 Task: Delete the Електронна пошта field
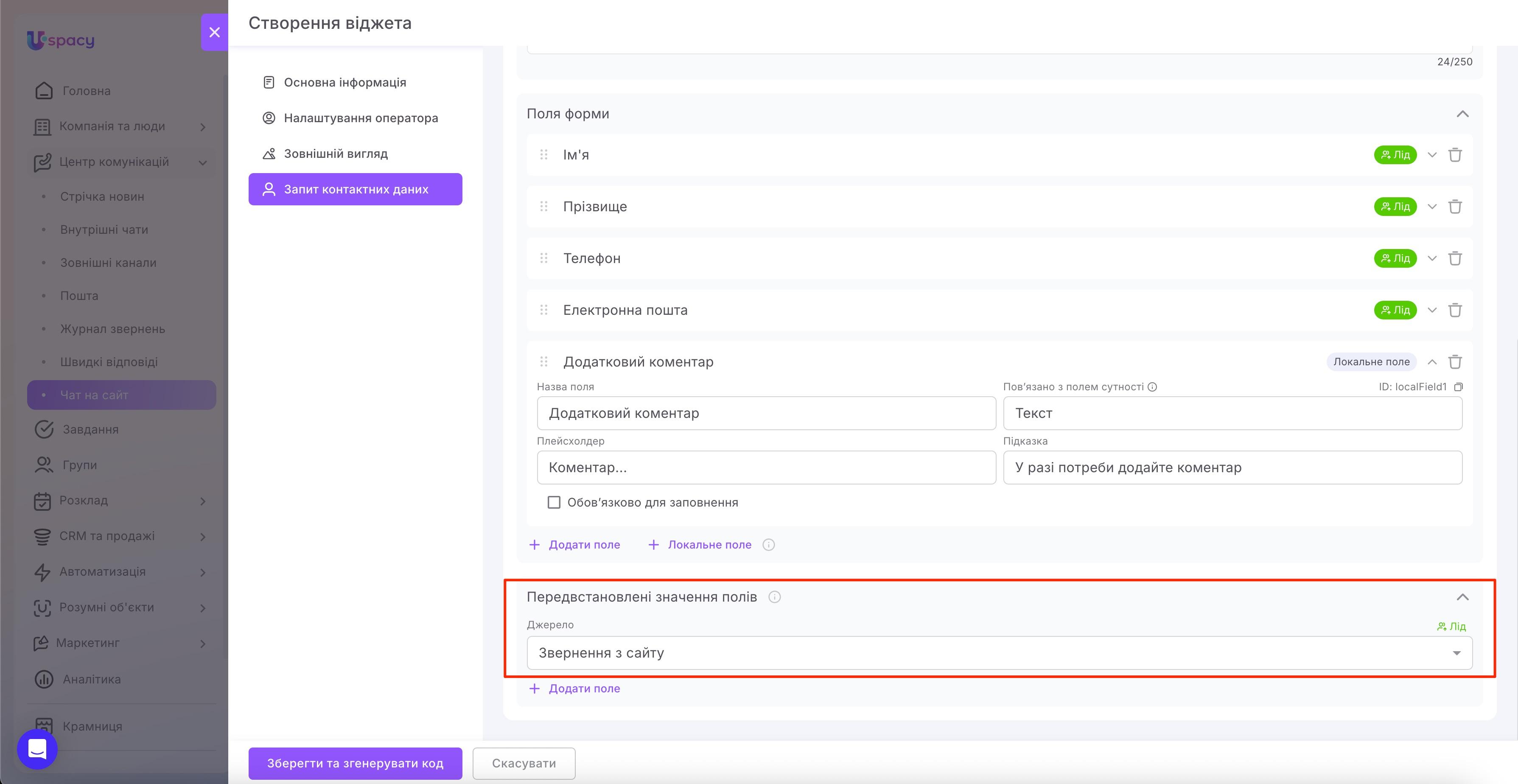(1455, 310)
